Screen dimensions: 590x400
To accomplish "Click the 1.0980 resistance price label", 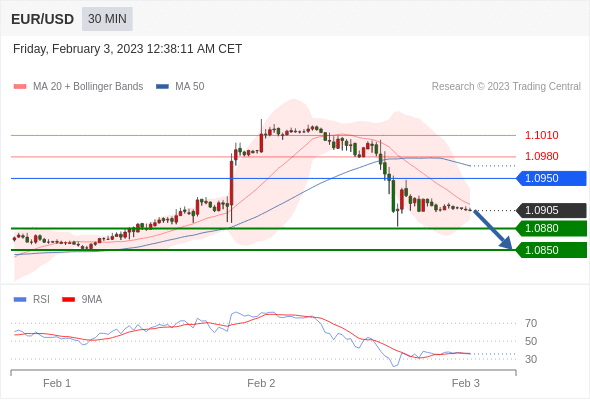I will 541,156.
